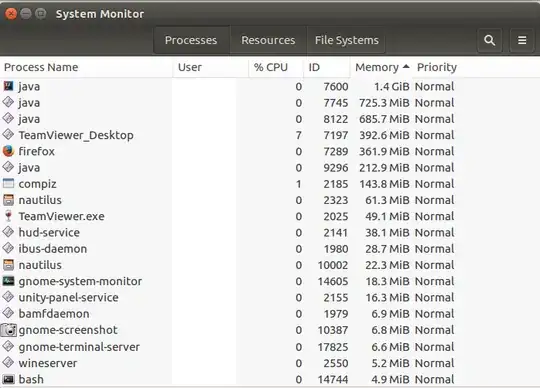540x388 pixels.
Task: Open the search button in header
Action: click(x=489, y=40)
